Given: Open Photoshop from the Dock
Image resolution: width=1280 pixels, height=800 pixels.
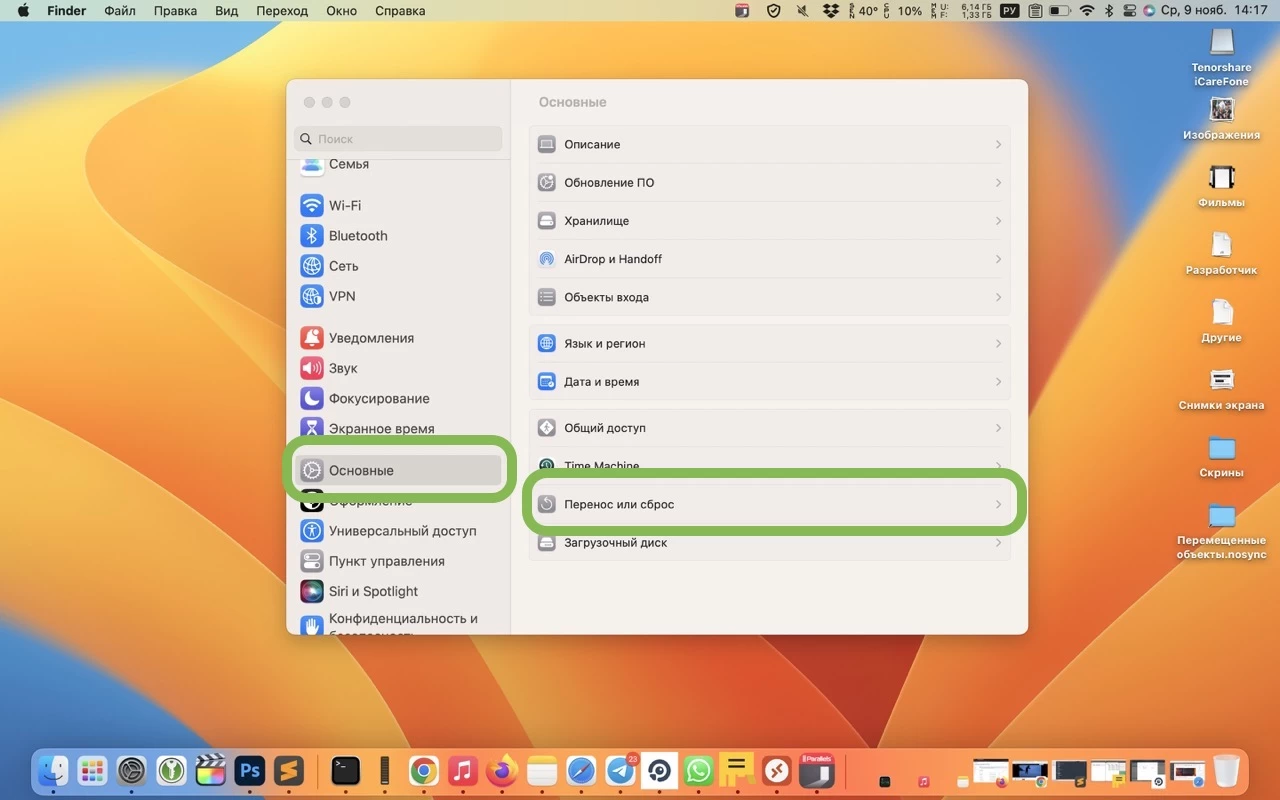Looking at the screenshot, I should [x=249, y=771].
